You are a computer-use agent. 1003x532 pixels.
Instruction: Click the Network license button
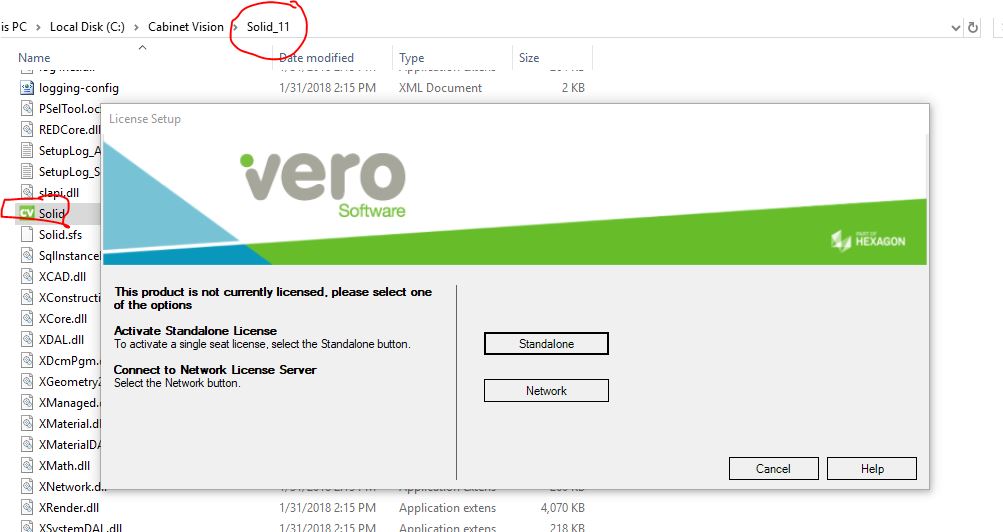546,391
